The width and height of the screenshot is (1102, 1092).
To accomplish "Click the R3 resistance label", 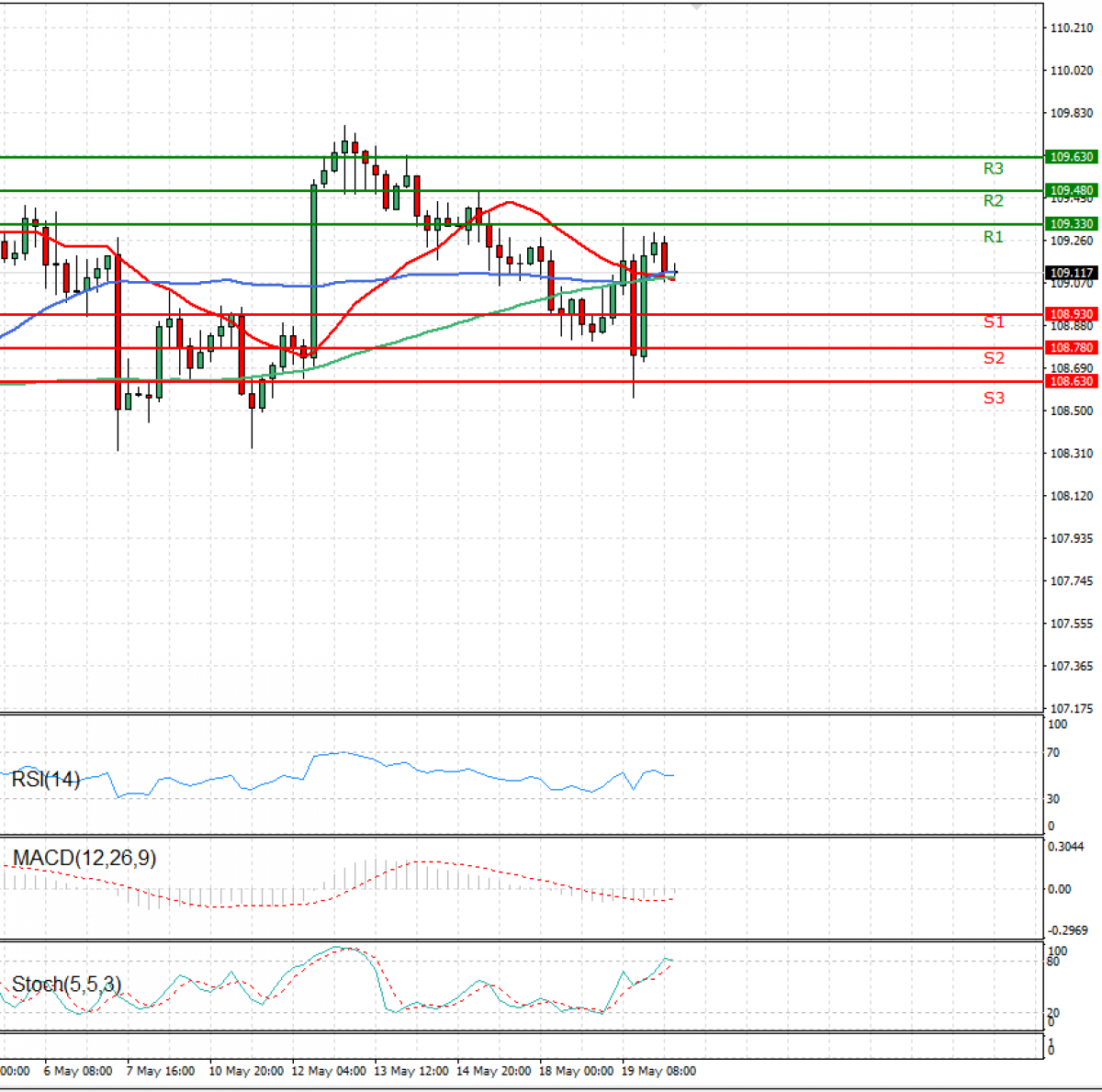I will [x=993, y=169].
